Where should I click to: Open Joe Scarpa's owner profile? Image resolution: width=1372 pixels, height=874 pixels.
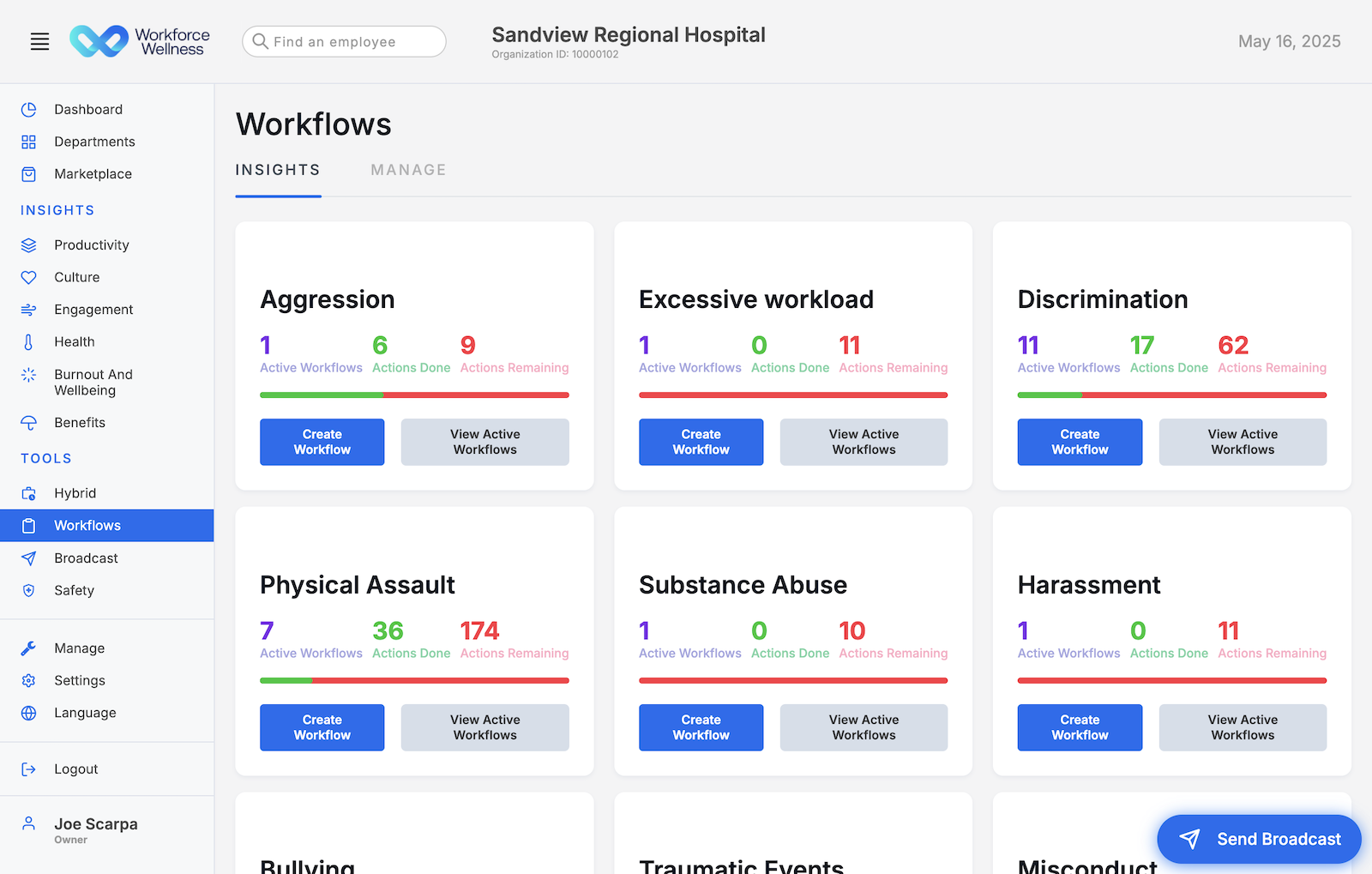coord(95,829)
